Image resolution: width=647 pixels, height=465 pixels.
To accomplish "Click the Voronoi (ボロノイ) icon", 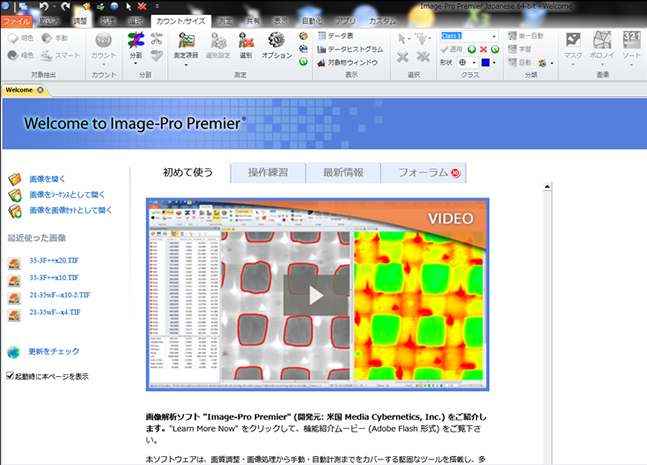I will coord(602,40).
